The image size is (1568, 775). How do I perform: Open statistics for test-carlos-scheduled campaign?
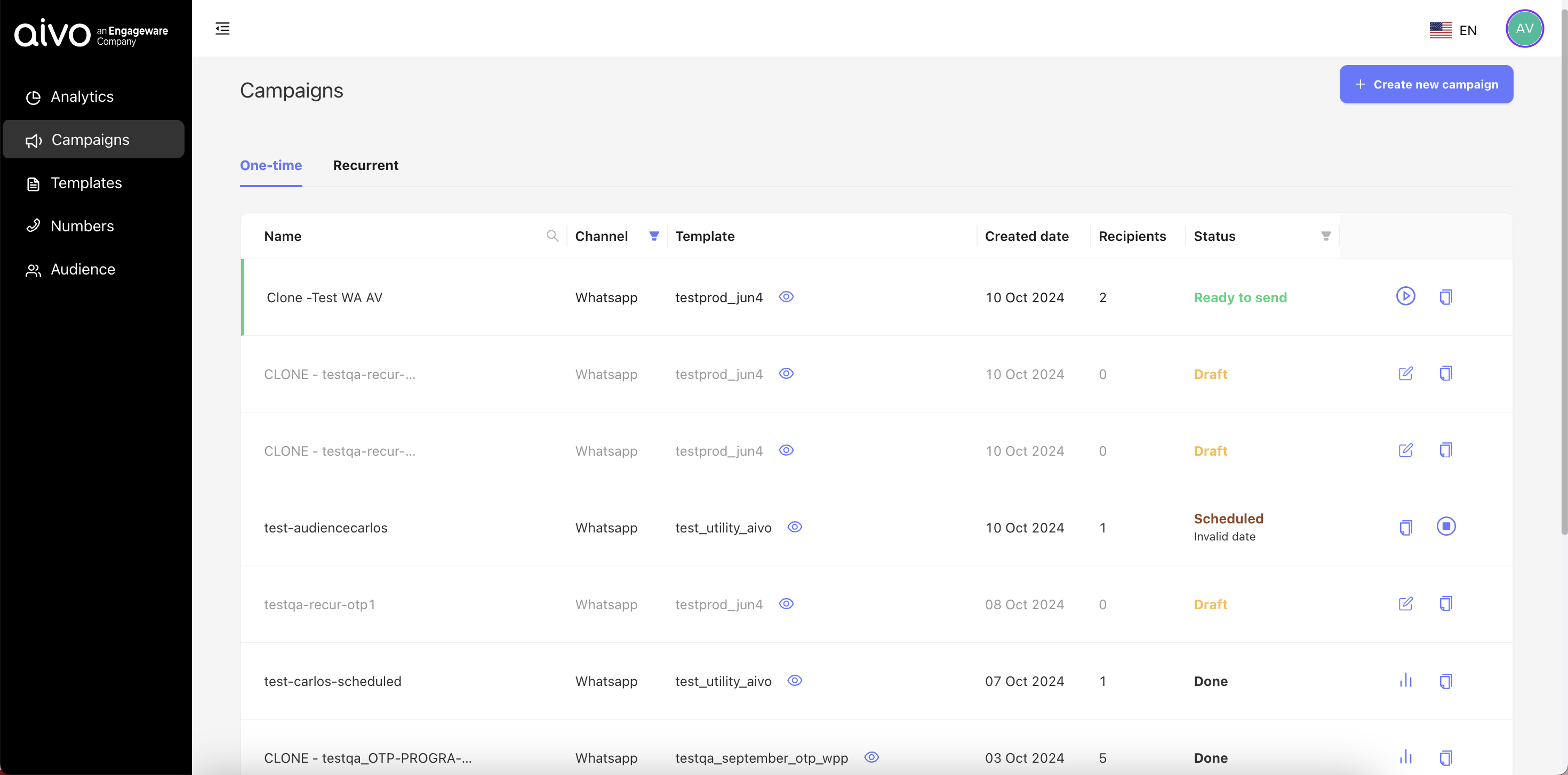[1405, 680]
